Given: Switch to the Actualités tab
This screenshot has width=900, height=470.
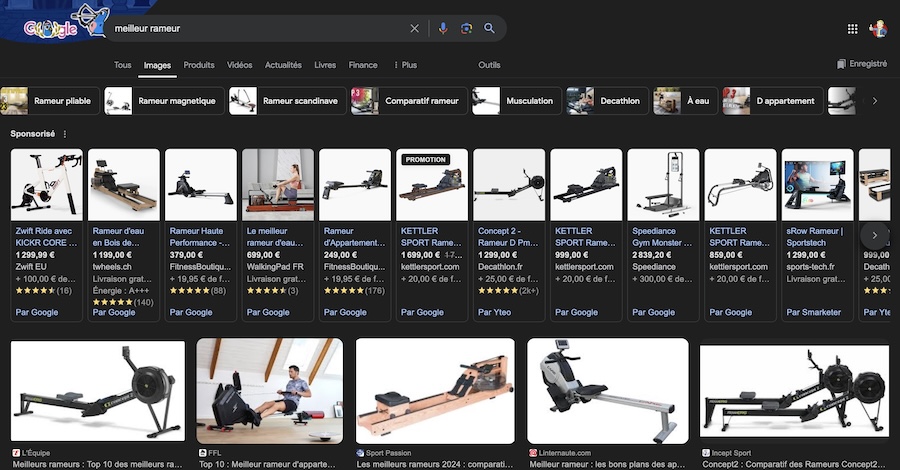Looking at the screenshot, I should click(x=283, y=65).
